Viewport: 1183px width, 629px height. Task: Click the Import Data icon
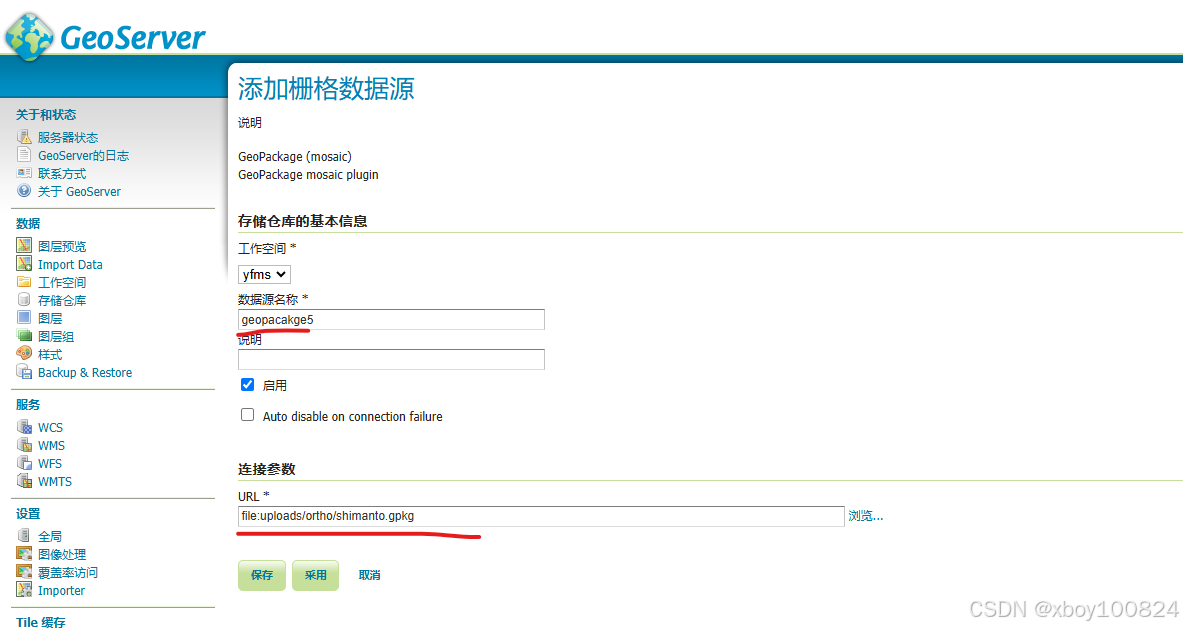pos(24,263)
